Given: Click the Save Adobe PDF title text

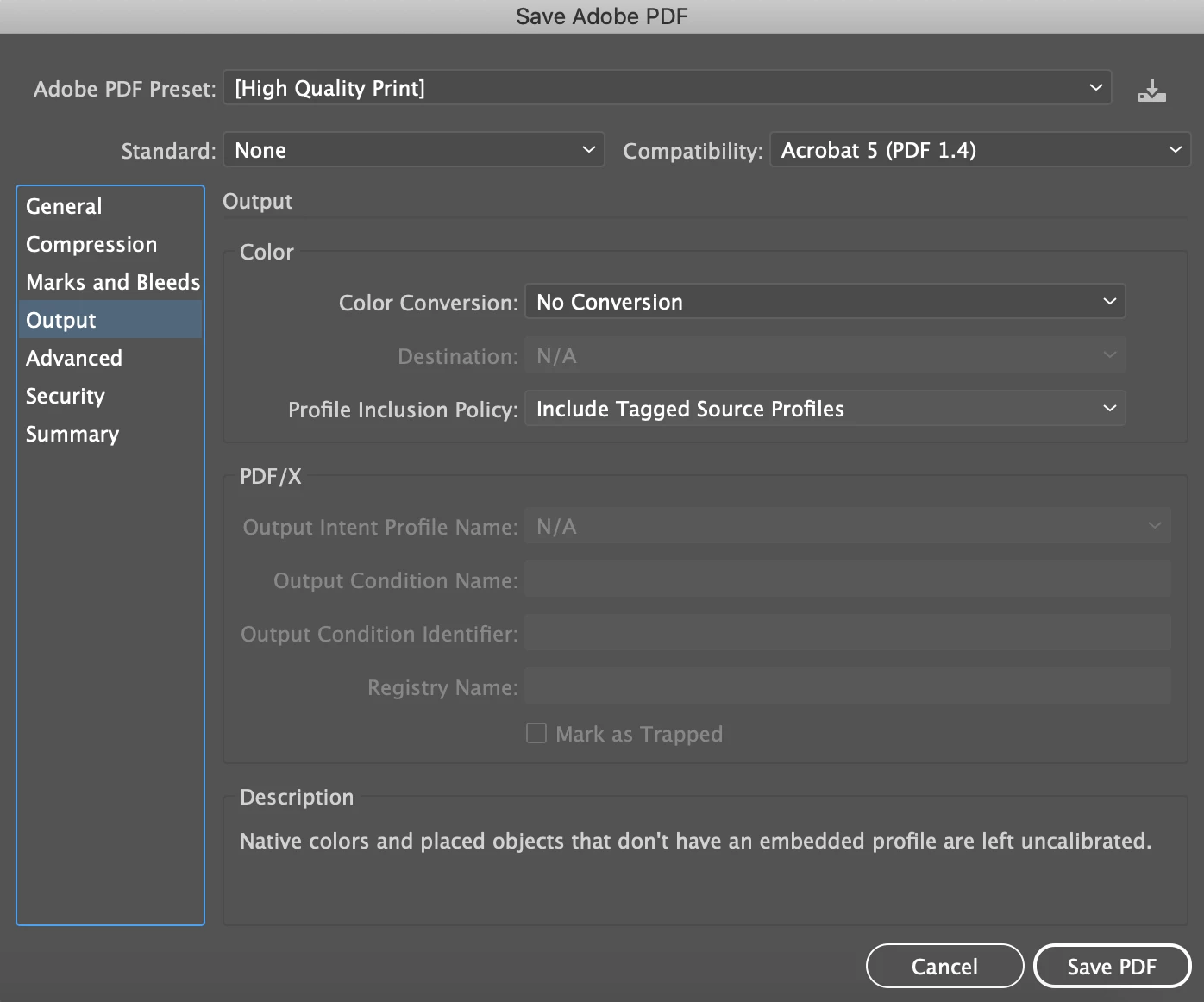Looking at the screenshot, I should point(602,16).
